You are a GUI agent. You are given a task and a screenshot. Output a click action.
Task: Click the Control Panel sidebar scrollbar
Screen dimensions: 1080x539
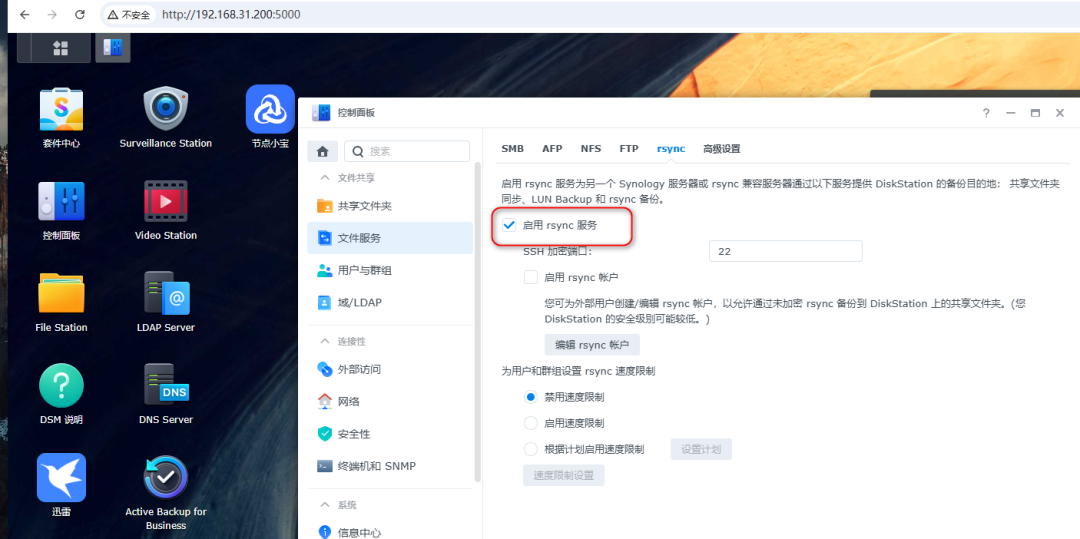(477, 322)
